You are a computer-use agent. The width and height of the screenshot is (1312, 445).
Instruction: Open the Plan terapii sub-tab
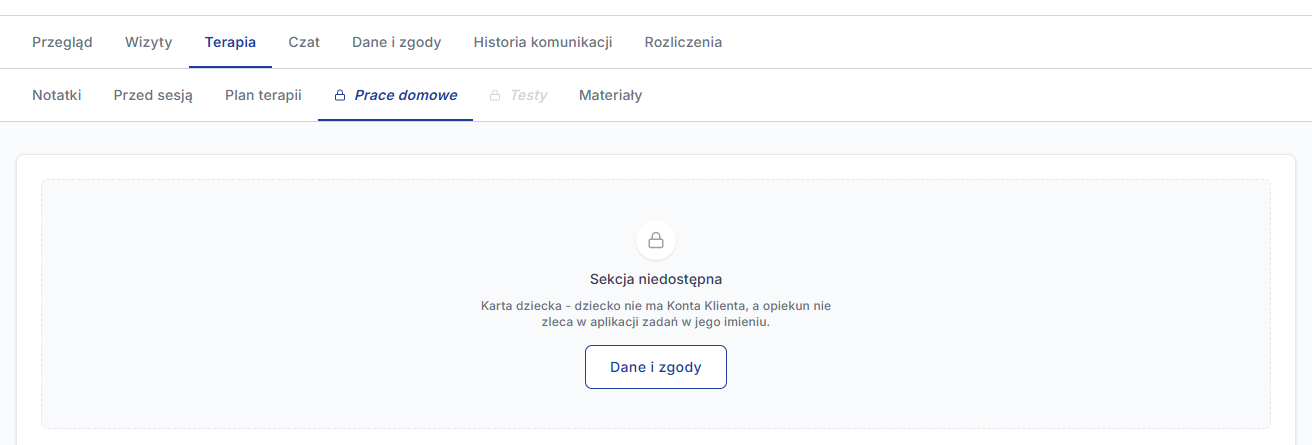point(263,95)
